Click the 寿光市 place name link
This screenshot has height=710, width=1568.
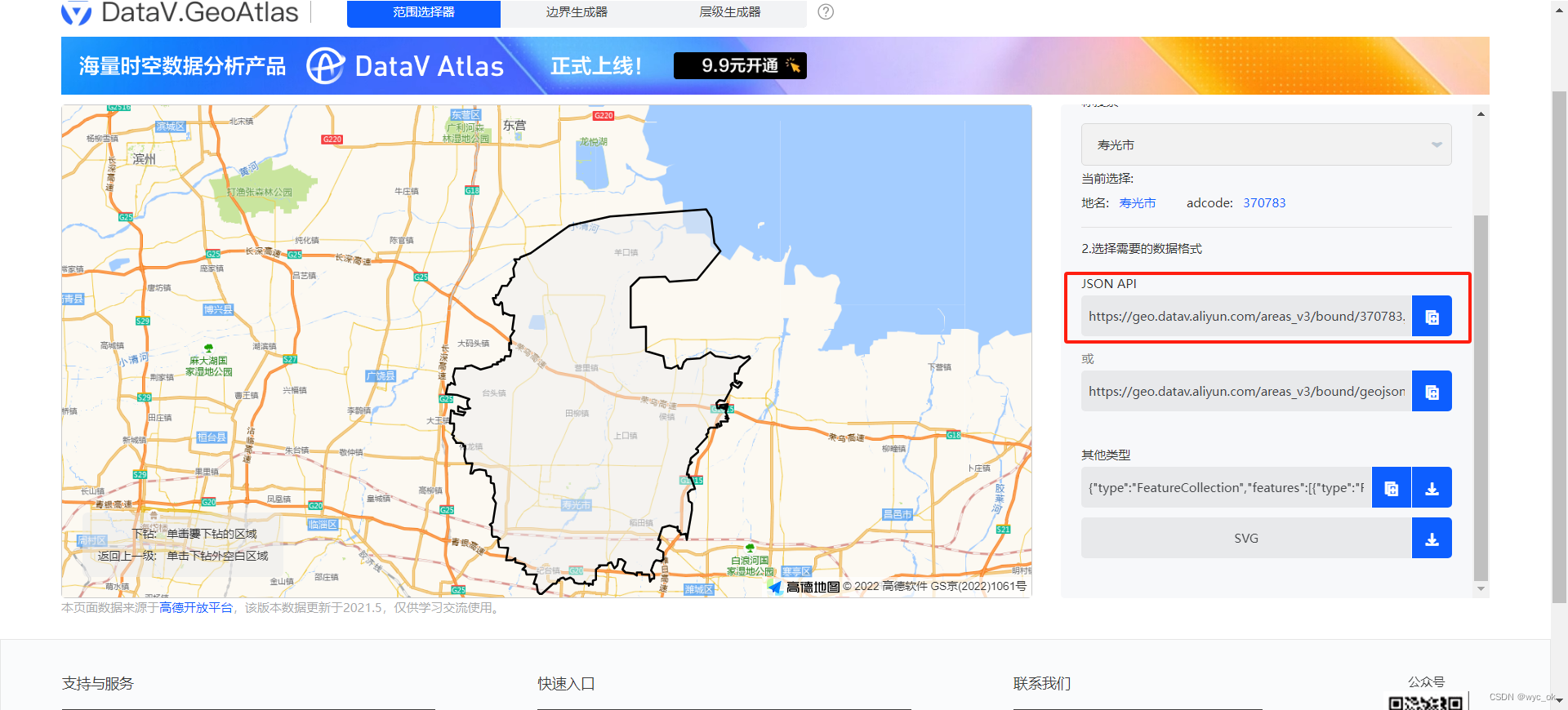[1137, 203]
